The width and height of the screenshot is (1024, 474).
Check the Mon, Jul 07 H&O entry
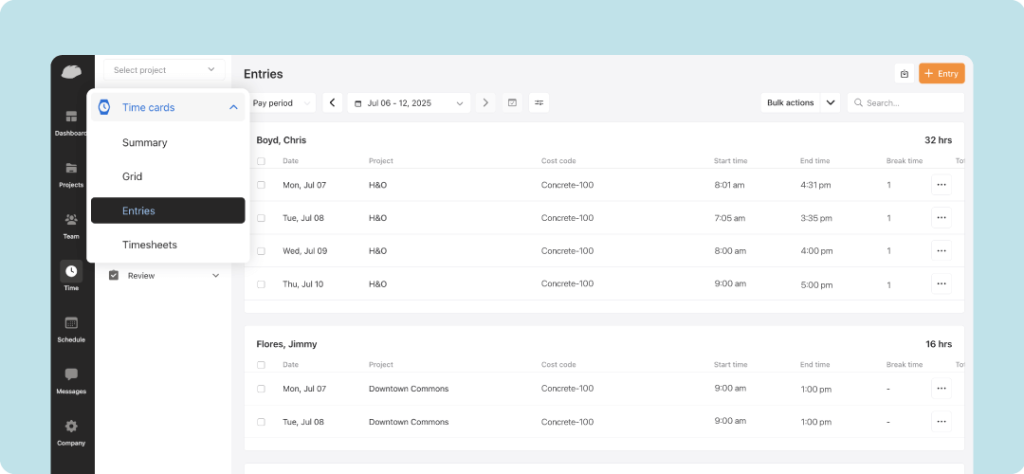[x=261, y=185]
